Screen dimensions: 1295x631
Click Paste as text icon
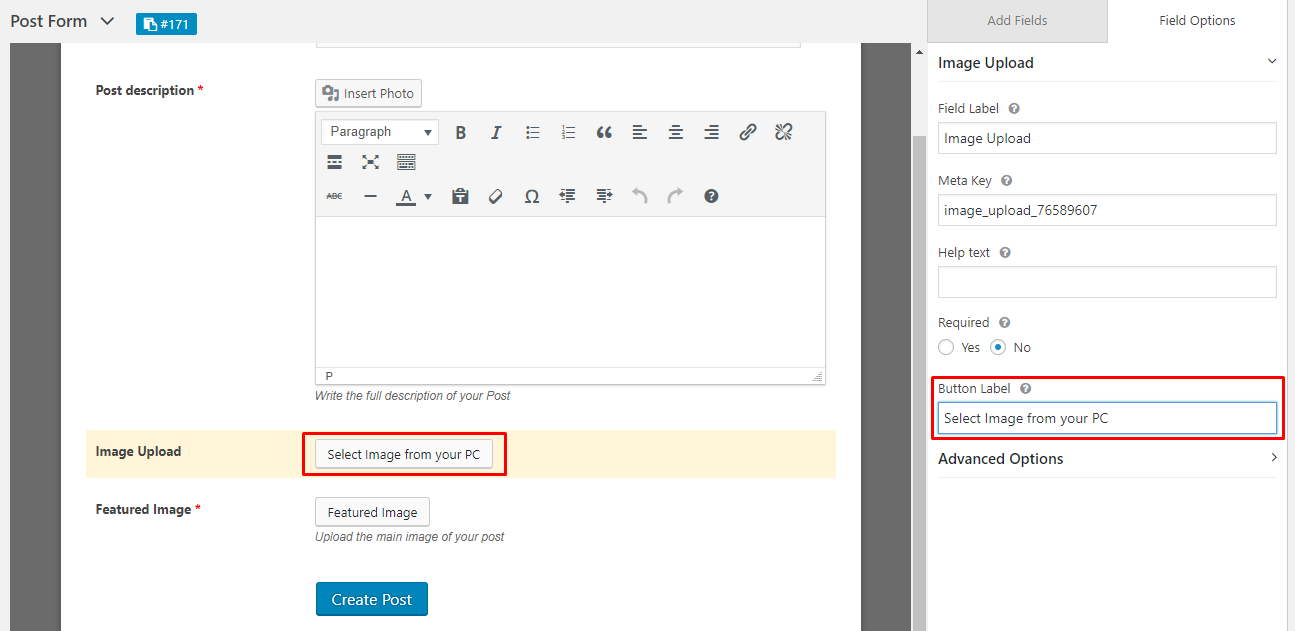click(460, 196)
